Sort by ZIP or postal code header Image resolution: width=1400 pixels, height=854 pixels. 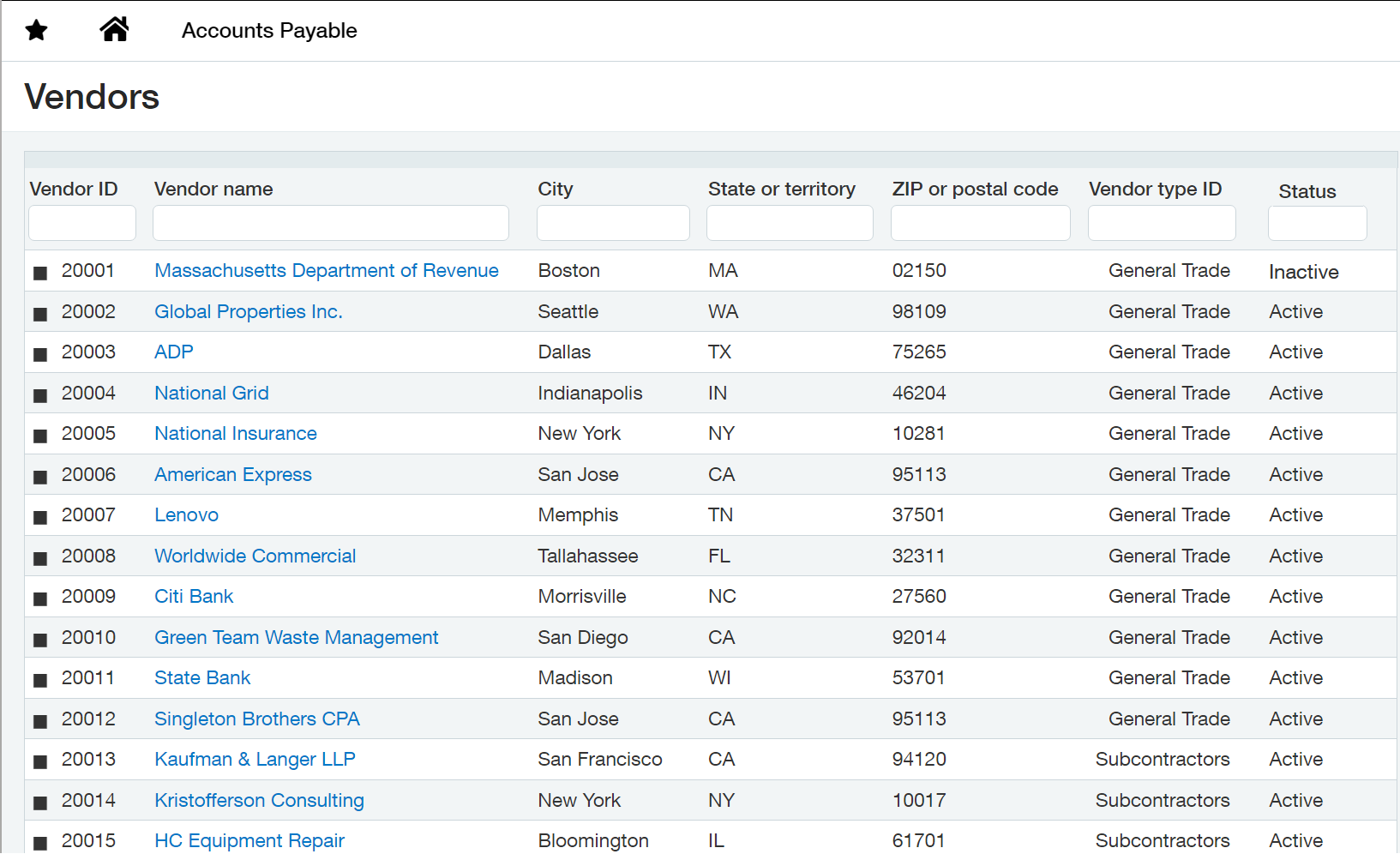[x=976, y=189]
